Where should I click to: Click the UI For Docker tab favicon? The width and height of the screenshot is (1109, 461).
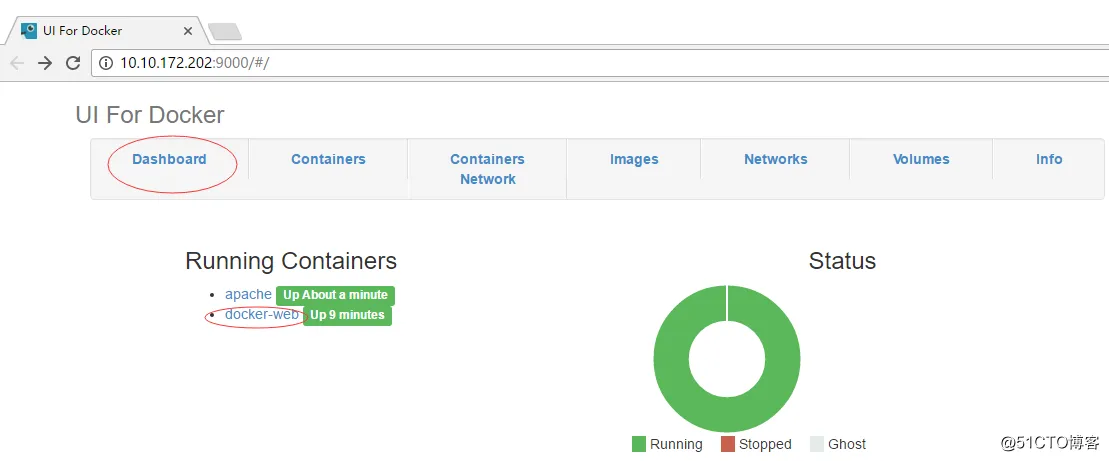[29, 30]
